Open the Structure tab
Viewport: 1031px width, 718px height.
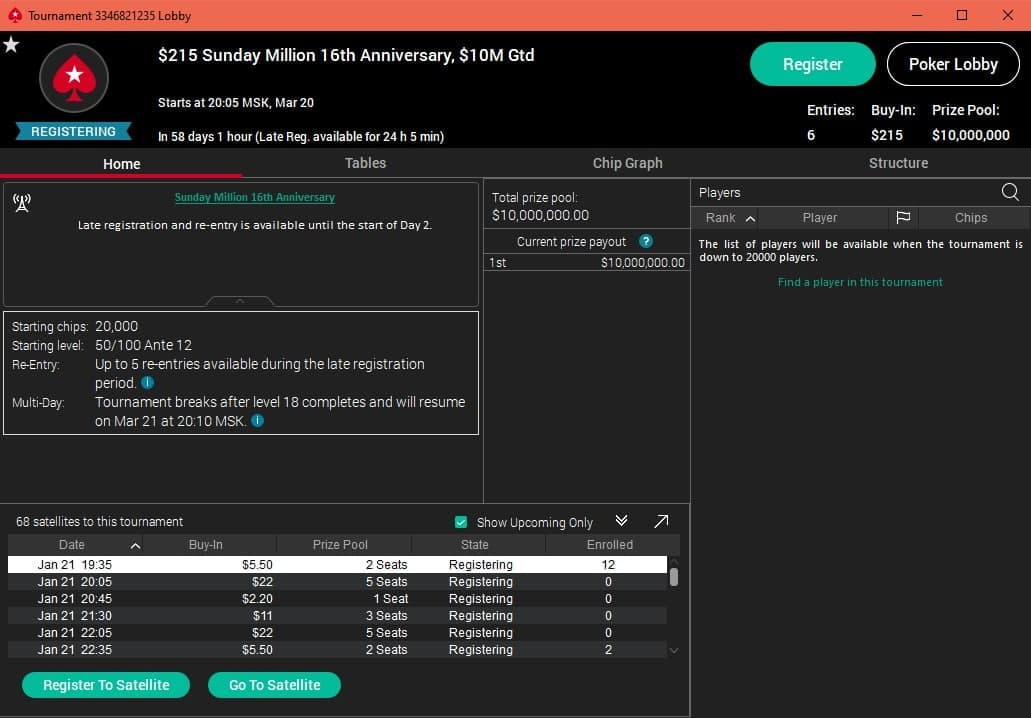point(898,163)
